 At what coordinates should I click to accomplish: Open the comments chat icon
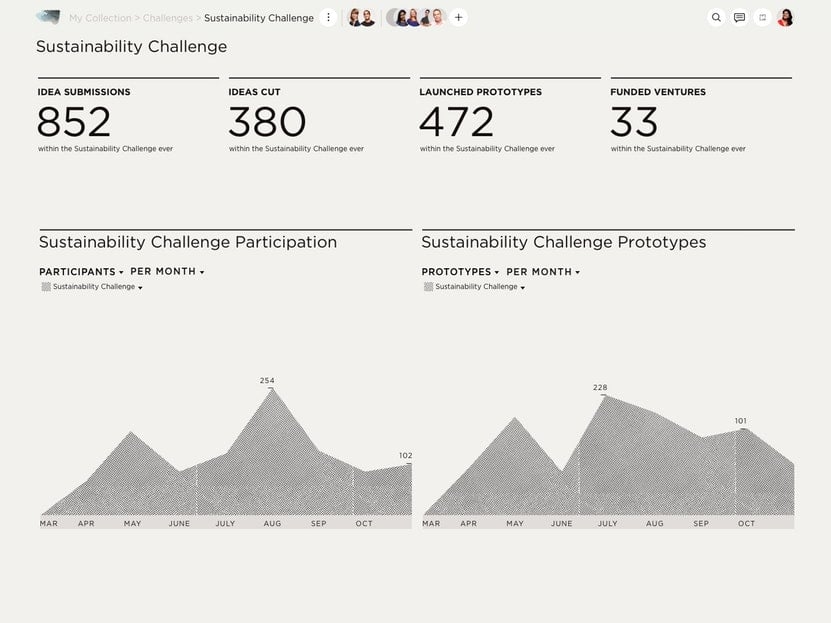(739, 17)
